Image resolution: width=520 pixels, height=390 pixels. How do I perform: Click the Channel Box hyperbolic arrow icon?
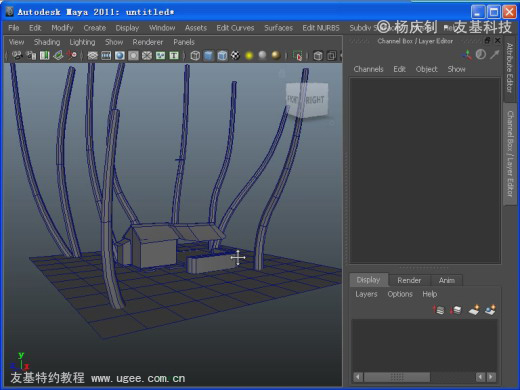point(495,54)
